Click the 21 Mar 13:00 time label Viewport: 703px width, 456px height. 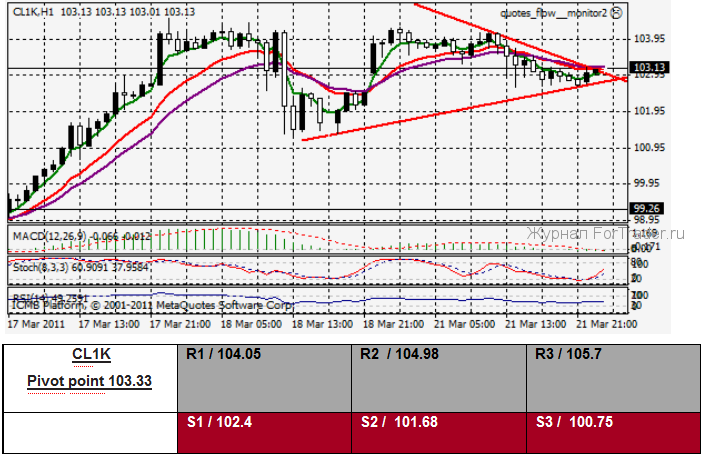[535, 324]
